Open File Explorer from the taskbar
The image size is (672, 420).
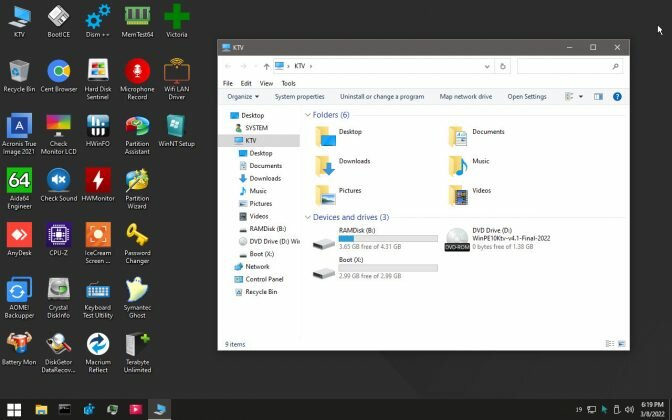tap(41, 409)
